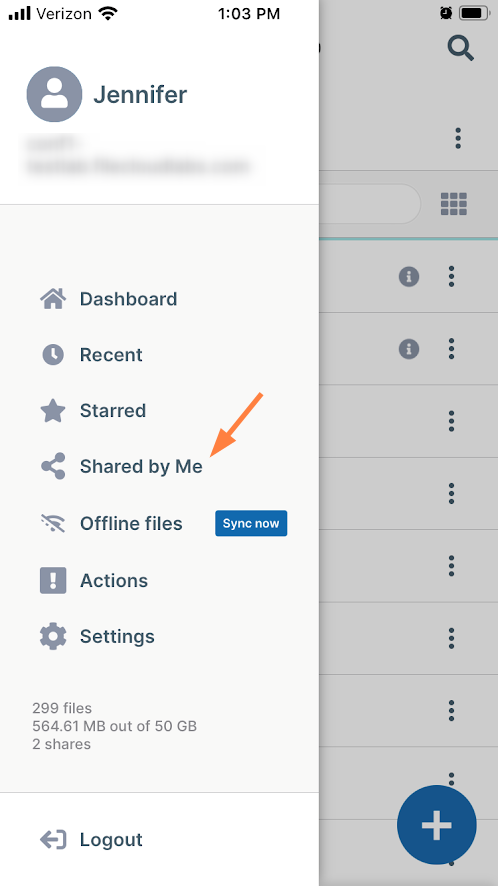Image resolution: width=498 pixels, height=886 pixels.
Task: Tap the blue plus add button
Action: tap(436, 825)
